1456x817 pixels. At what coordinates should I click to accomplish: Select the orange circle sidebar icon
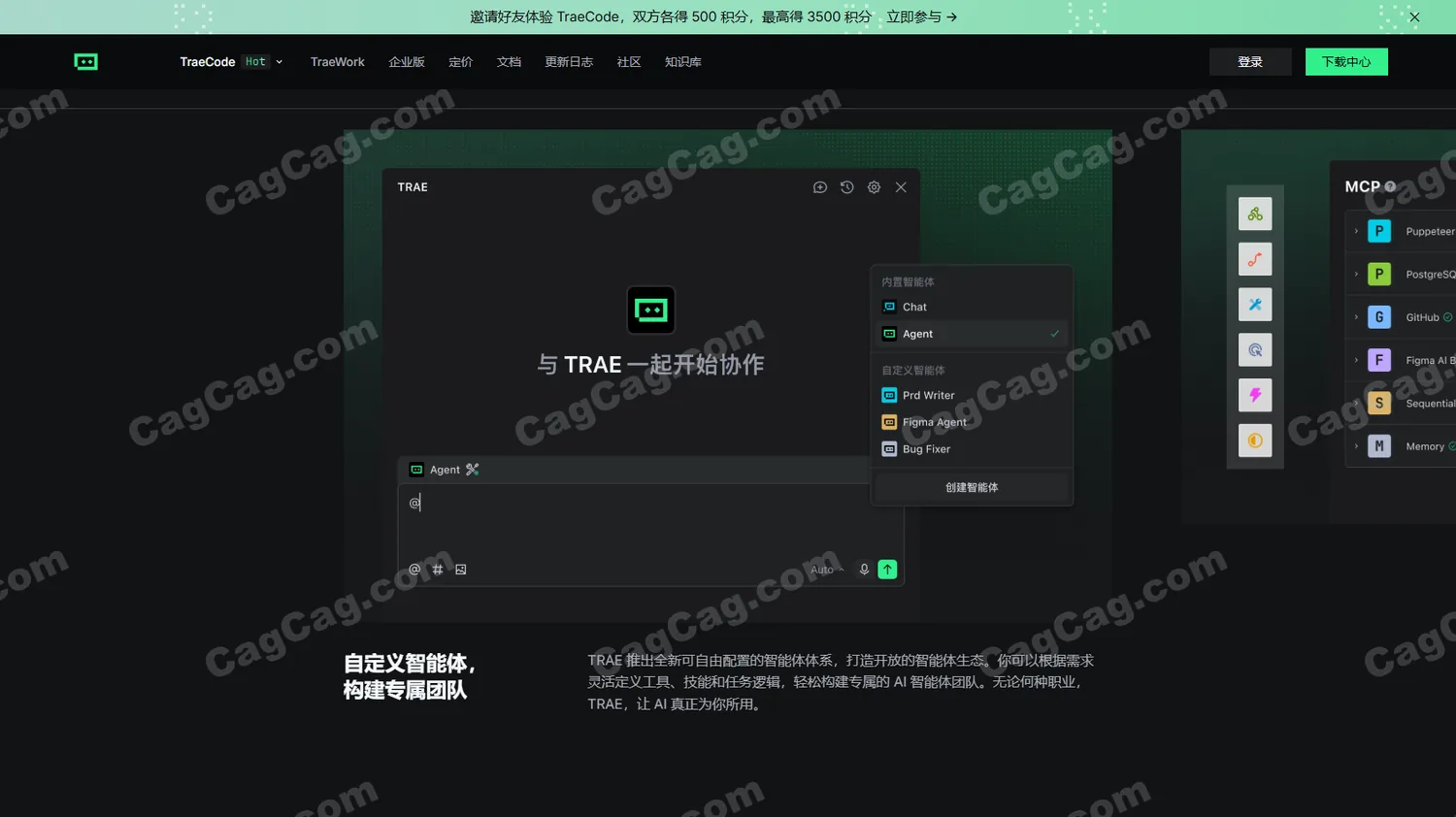click(x=1255, y=441)
